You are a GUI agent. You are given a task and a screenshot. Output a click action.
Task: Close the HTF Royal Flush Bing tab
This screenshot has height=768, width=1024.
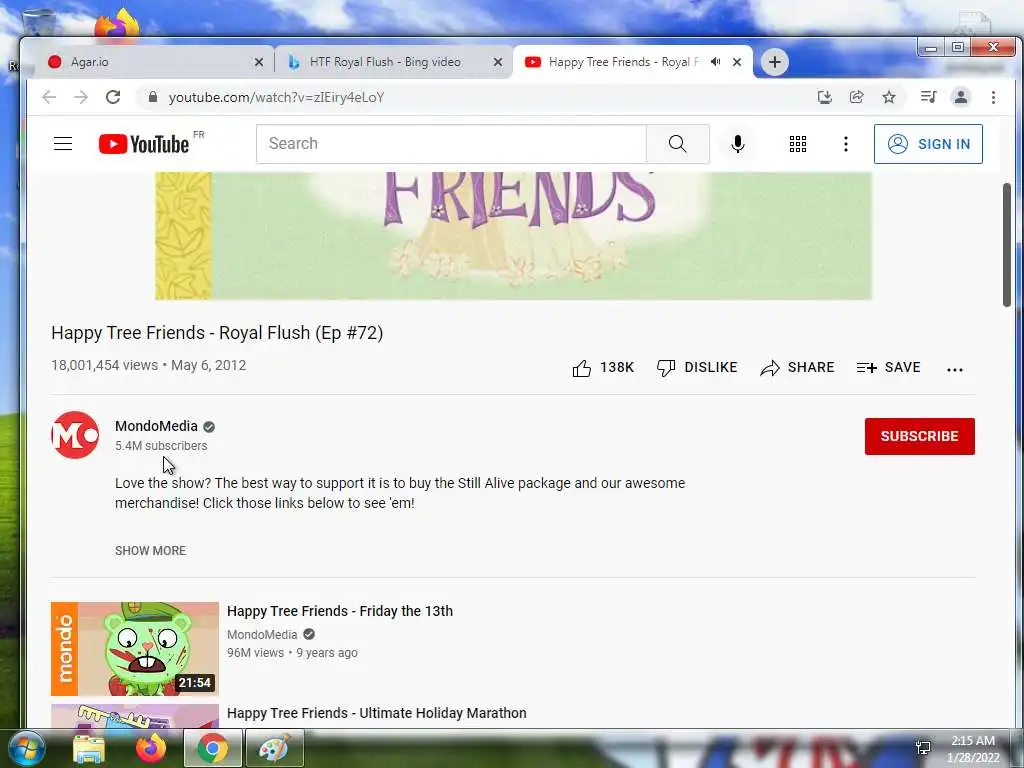click(x=498, y=62)
